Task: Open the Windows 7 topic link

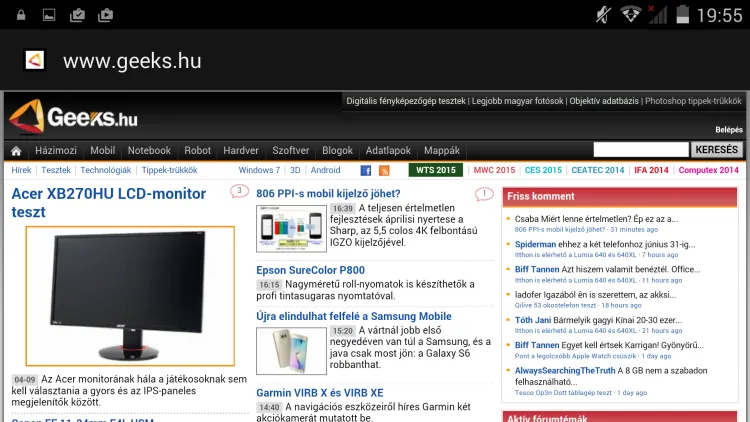Action: coord(259,170)
